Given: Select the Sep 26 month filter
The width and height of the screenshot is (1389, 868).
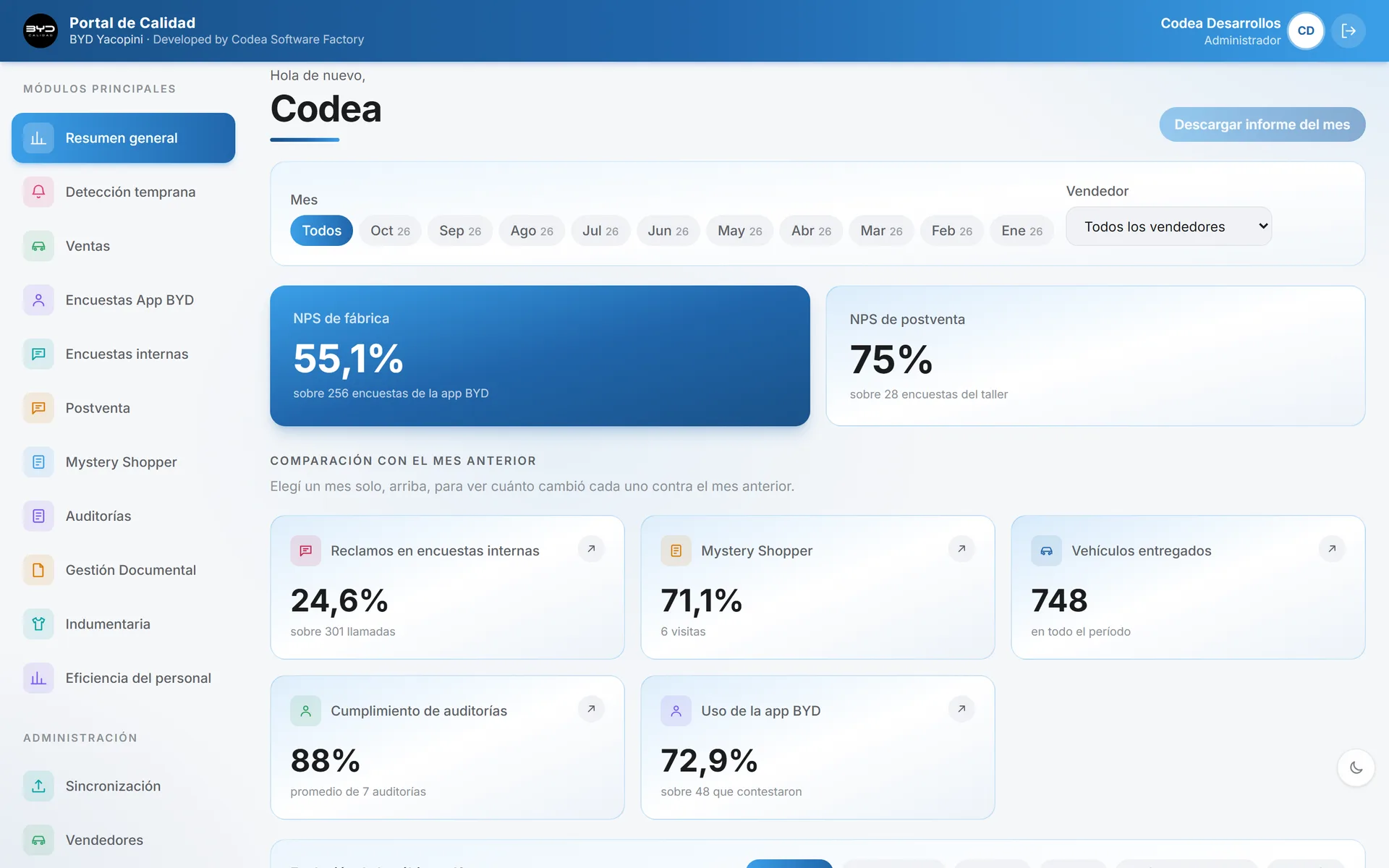Looking at the screenshot, I should [460, 231].
